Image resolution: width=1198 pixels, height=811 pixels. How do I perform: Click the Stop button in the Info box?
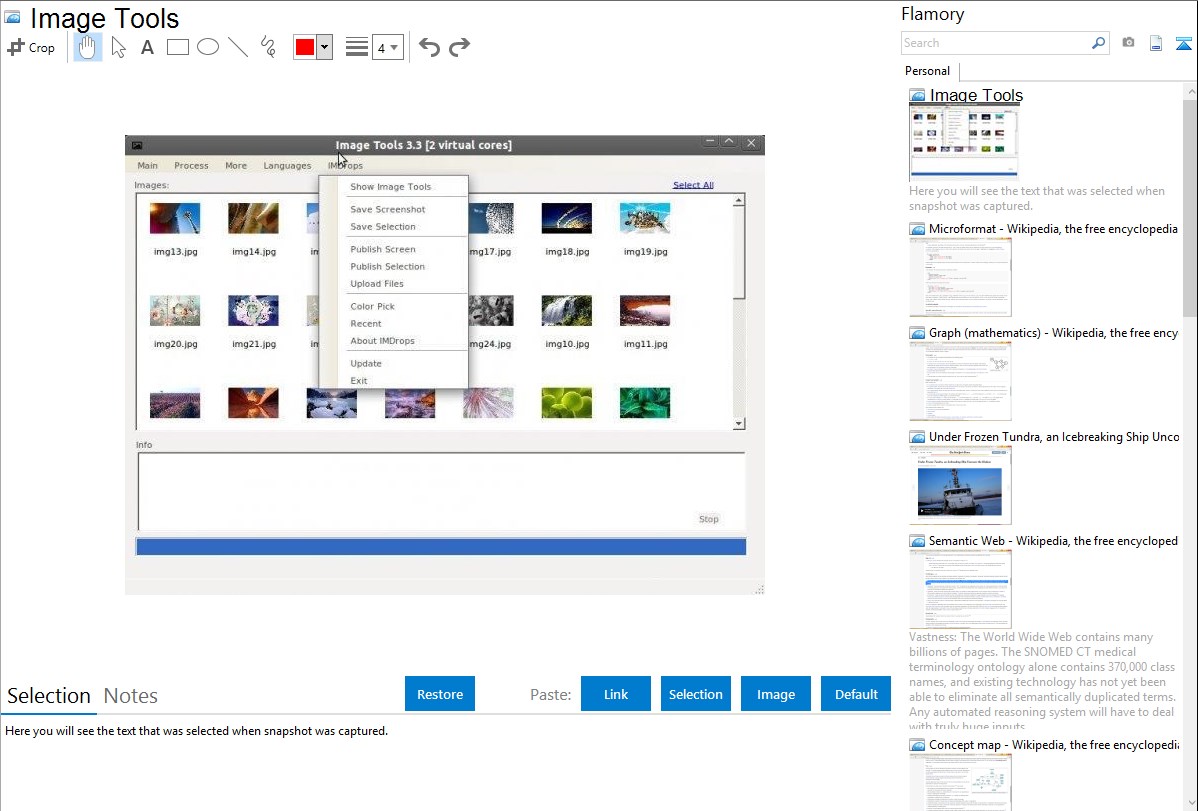708,519
